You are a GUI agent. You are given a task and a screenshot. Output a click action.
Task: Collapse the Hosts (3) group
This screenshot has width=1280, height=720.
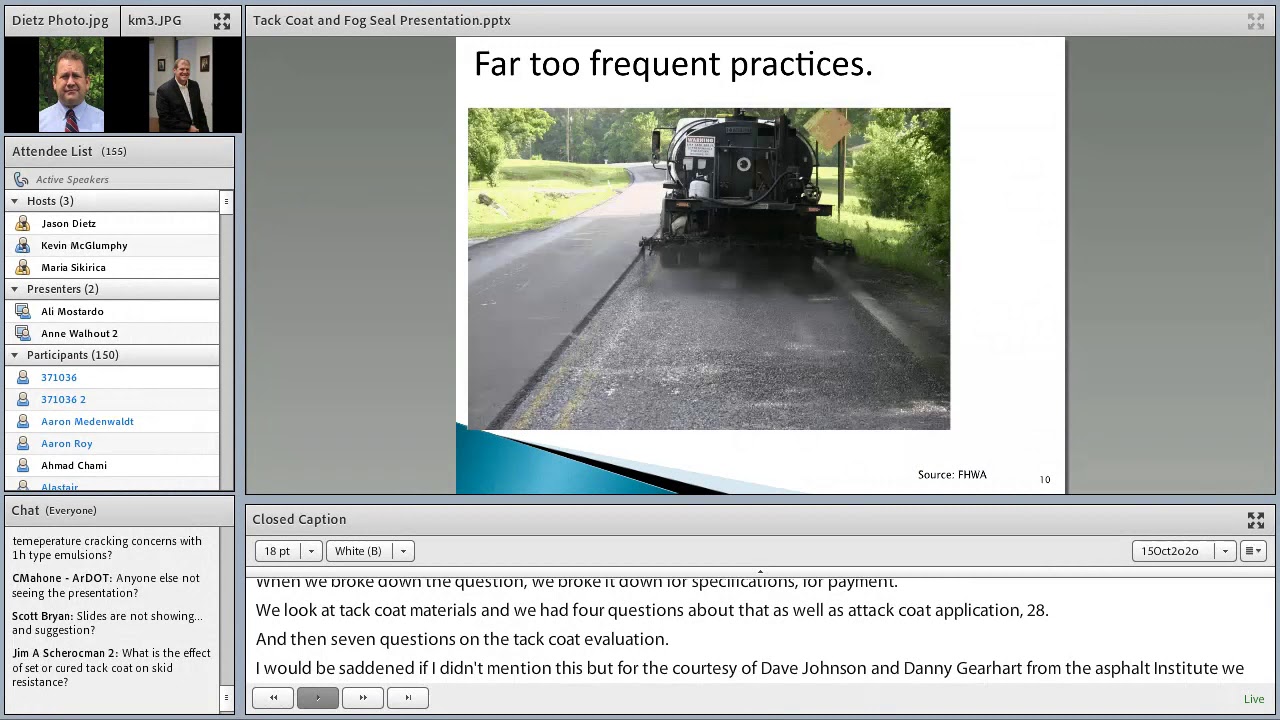pos(14,201)
